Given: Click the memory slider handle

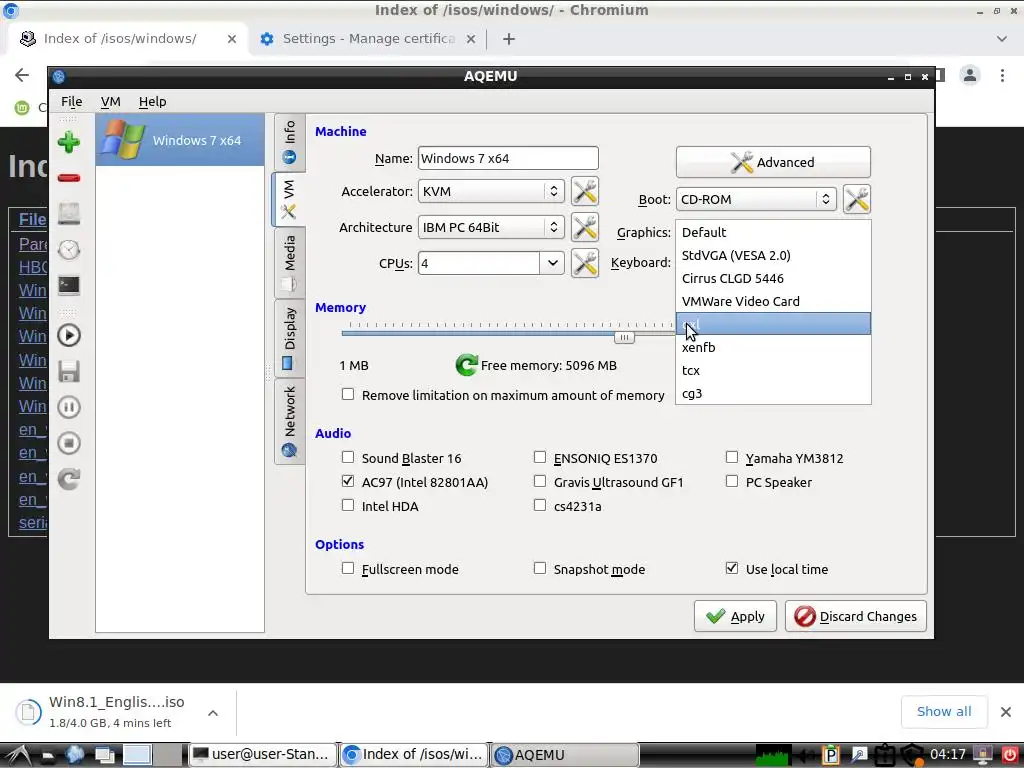Looking at the screenshot, I should pyautogui.click(x=624, y=337).
